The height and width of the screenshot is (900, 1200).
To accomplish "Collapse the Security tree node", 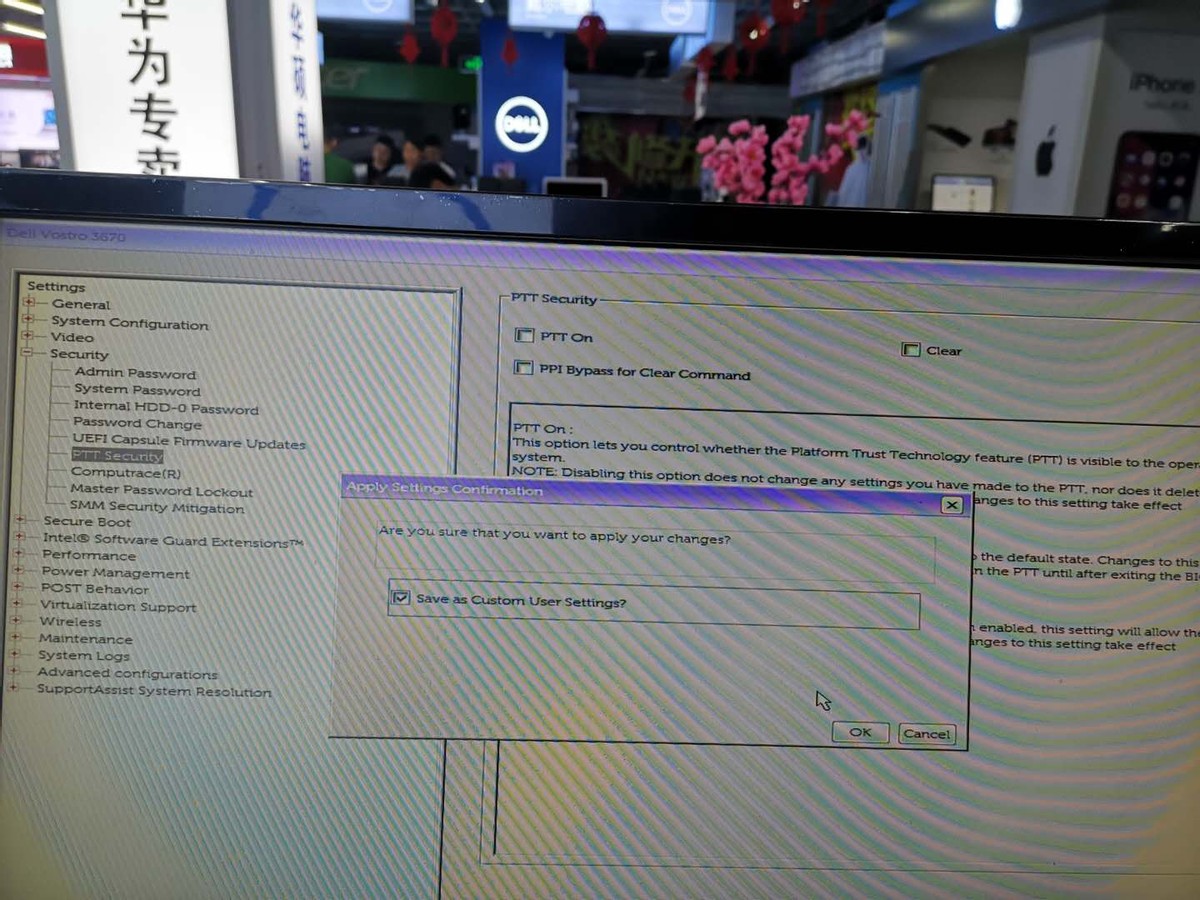I will coord(28,353).
